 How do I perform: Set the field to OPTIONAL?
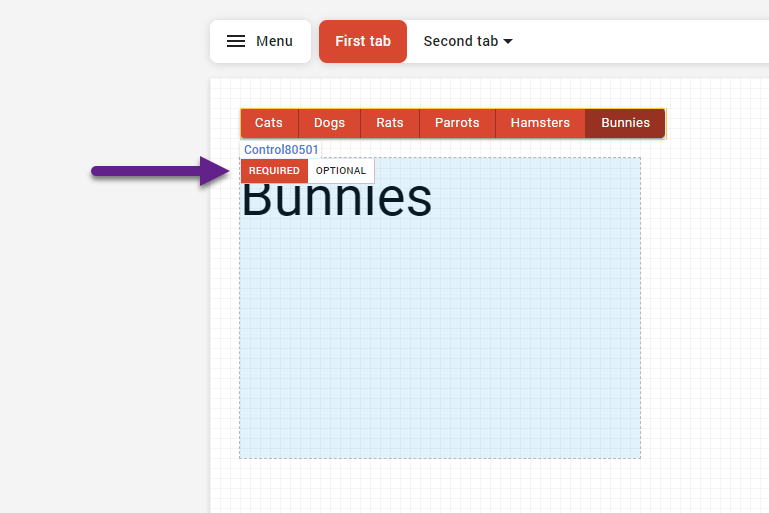[x=341, y=171]
